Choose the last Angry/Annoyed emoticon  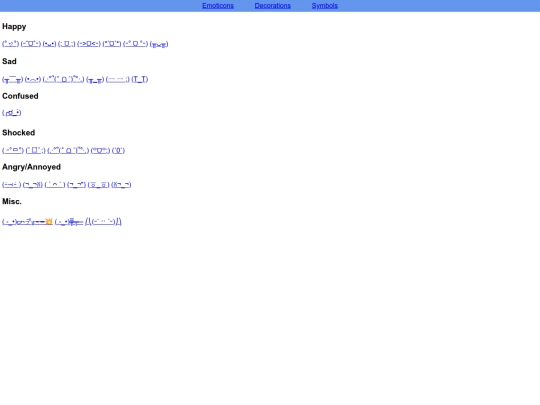(x=121, y=185)
